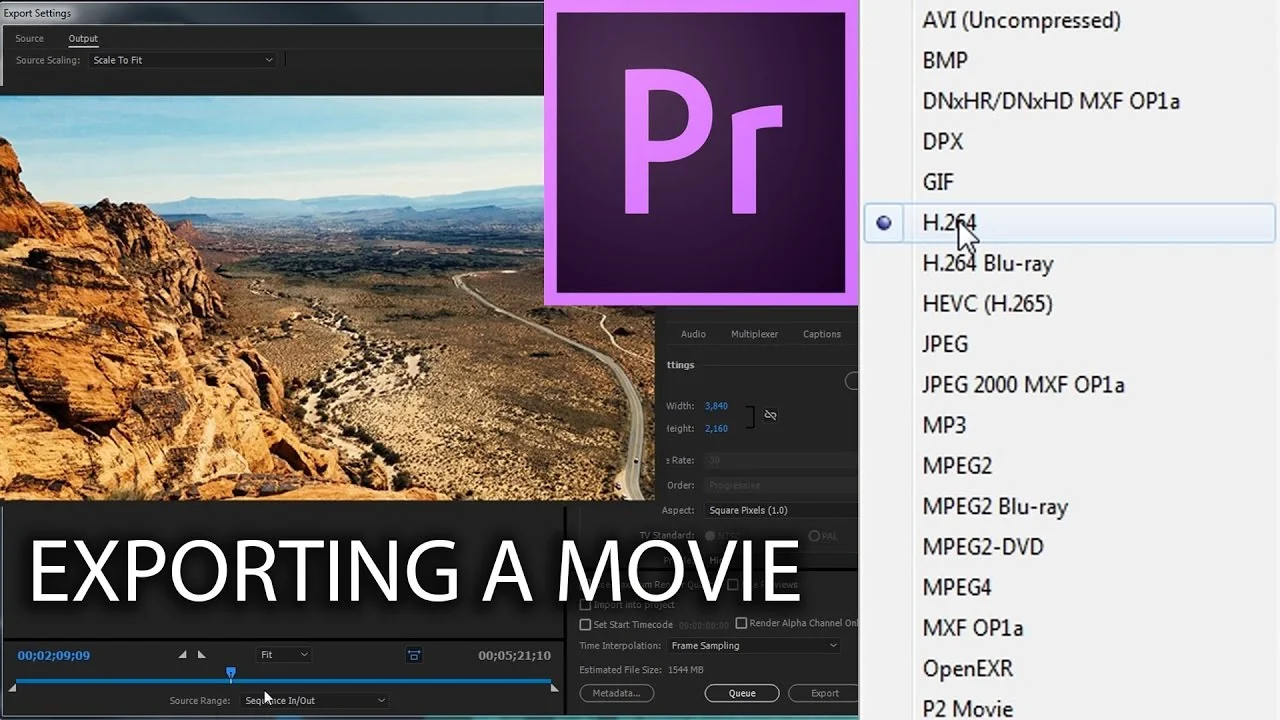Open the Source Range dropdown
This screenshot has width=1280, height=720.
pyautogui.click(x=315, y=701)
